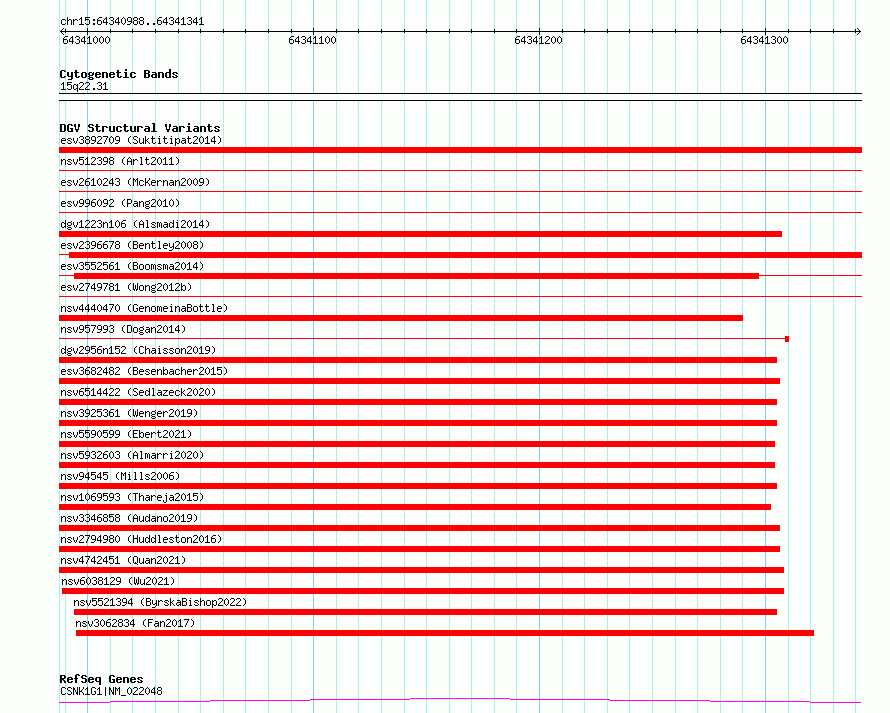The height and width of the screenshot is (713, 890).
Task: Open the CSNK1G1|NM_022048 RefSeq gene
Action: pos(111,691)
